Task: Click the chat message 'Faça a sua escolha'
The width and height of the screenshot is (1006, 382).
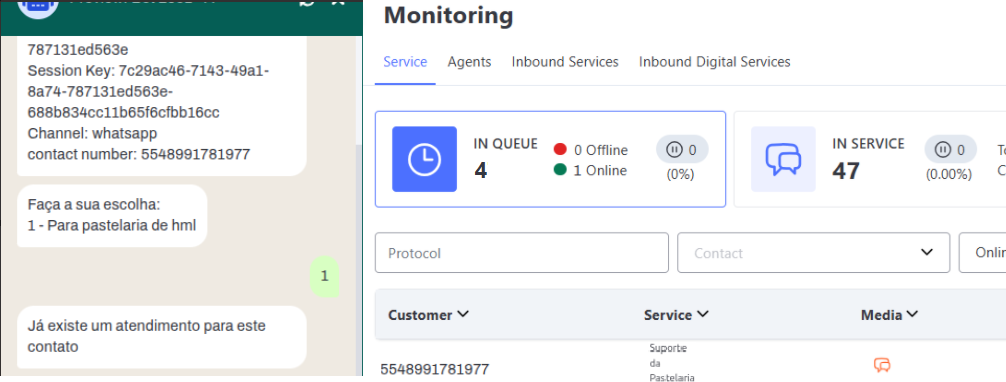Action: [x=112, y=215]
